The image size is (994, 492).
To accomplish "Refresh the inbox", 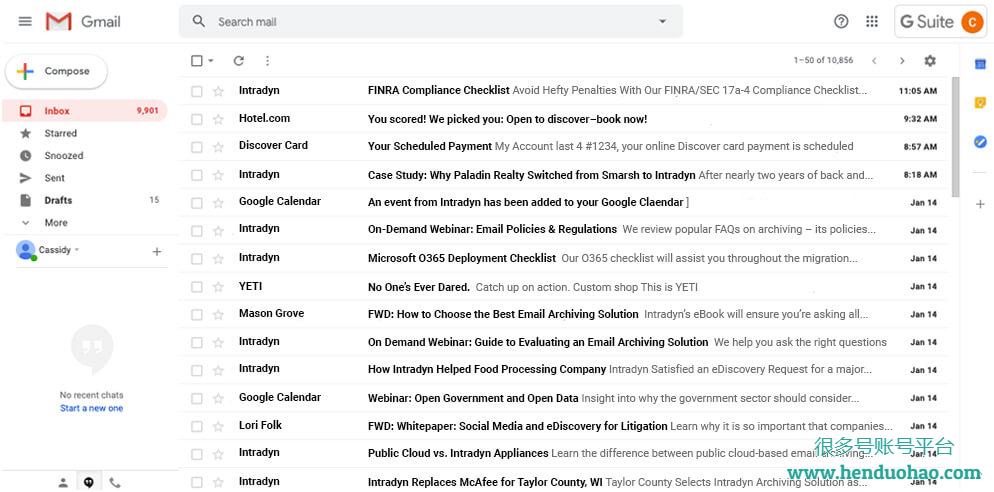I will tap(238, 61).
